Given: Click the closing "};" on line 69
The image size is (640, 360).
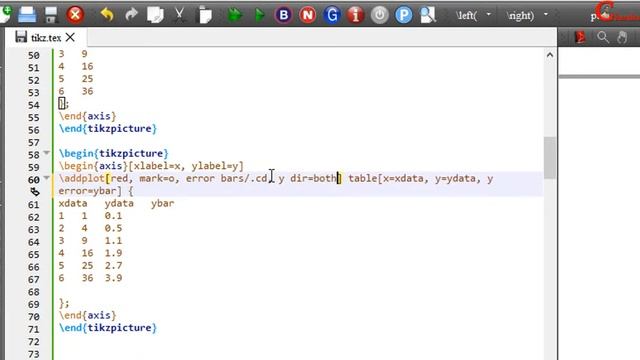Looking at the screenshot, I should click(x=64, y=303).
